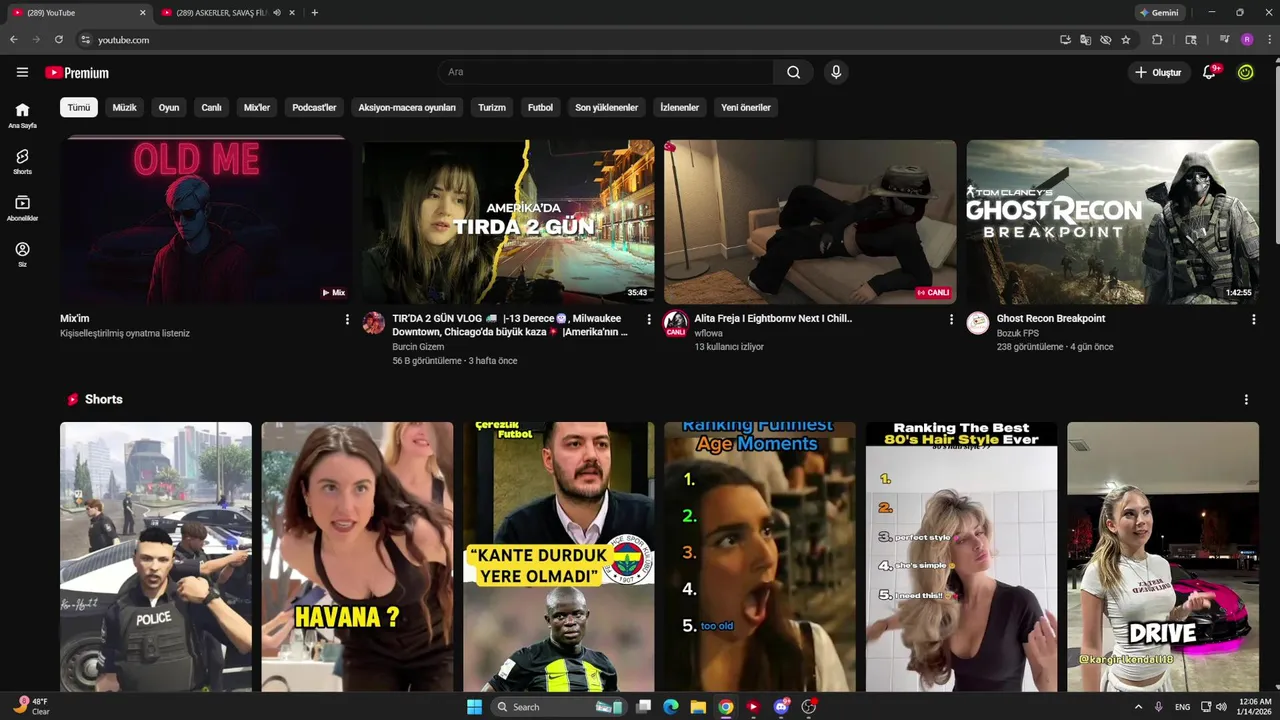Open the notifications bell
Screen dimensions: 1280x720
(1209, 72)
